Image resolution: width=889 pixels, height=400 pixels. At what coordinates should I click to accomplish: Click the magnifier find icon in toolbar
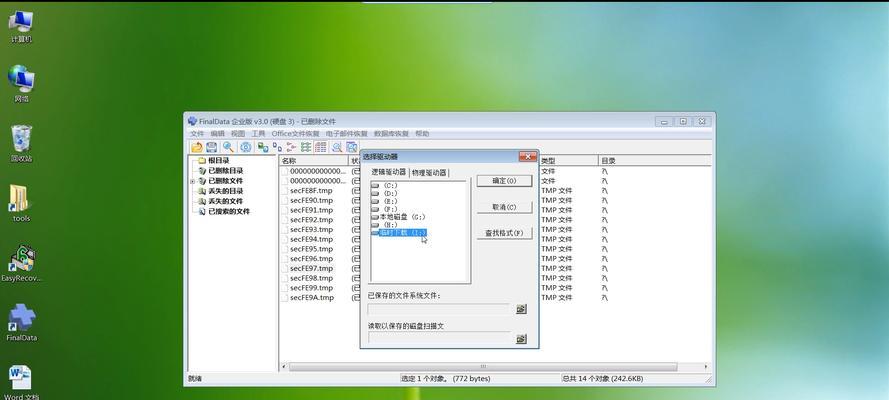[x=228, y=147]
